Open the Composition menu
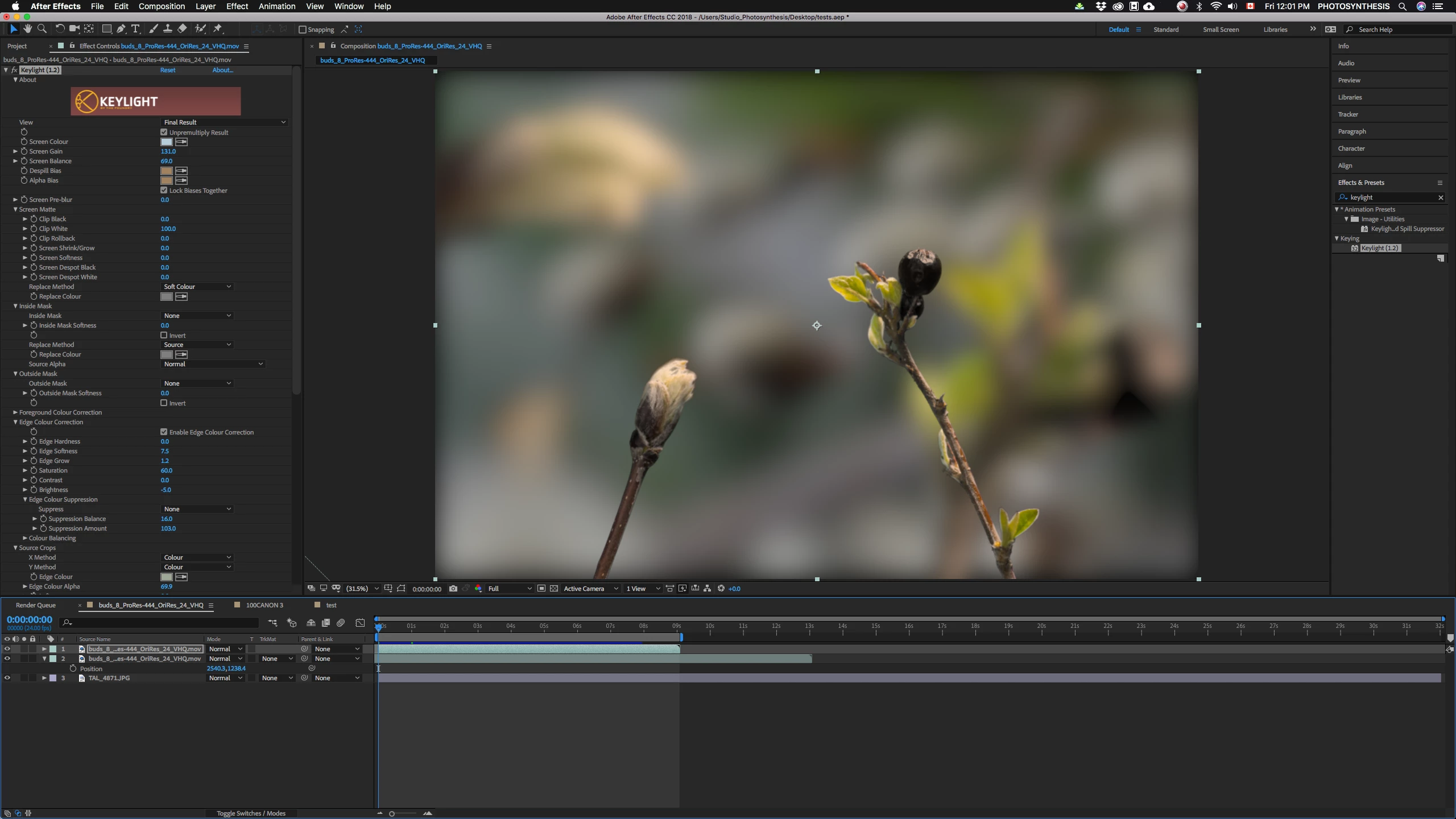 (162, 6)
